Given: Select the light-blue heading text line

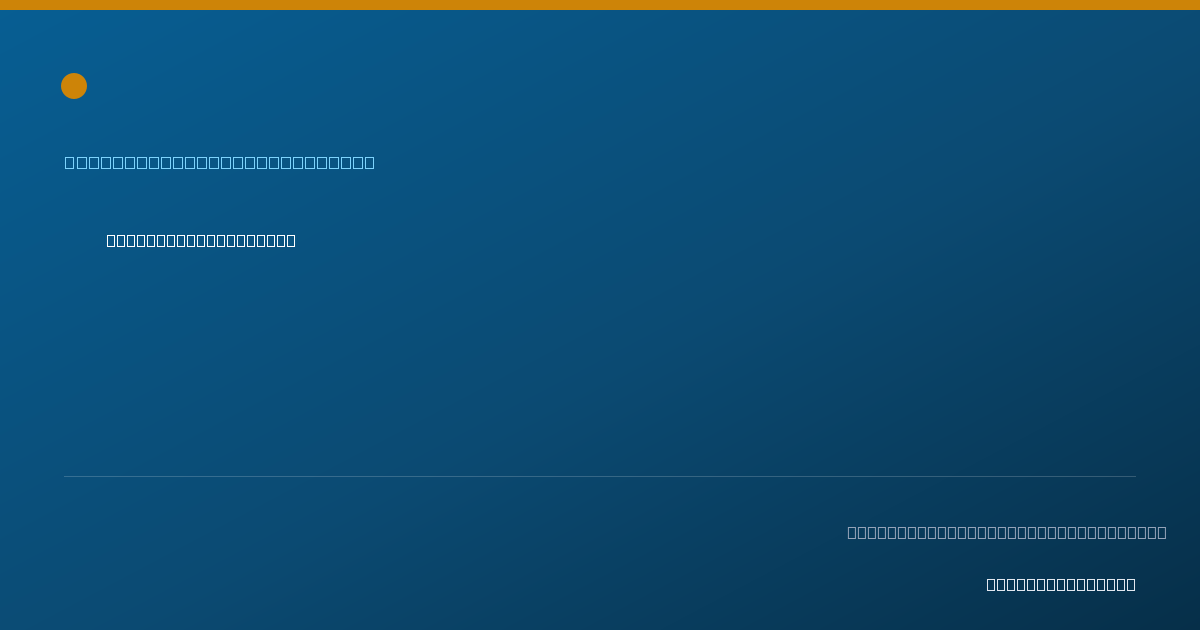Looking at the screenshot, I should pyautogui.click(x=220, y=162).
